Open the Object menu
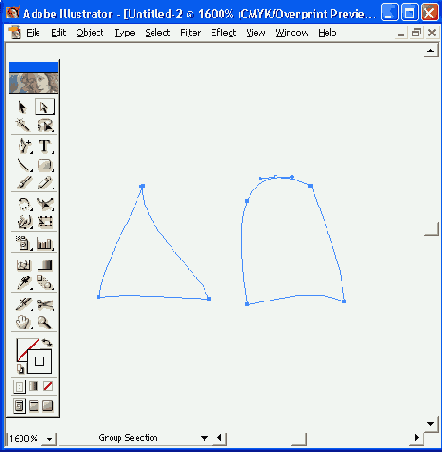Image resolution: width=442 pixels, height=452 pixels. point(90,33)
